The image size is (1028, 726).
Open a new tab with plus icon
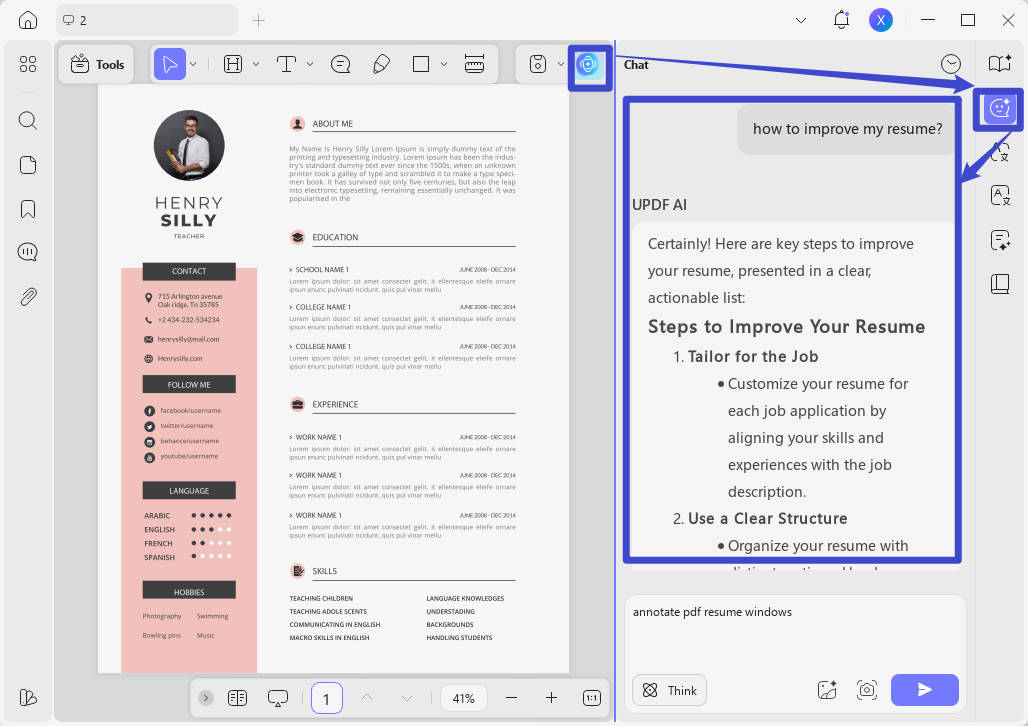(x=258, y=21)
